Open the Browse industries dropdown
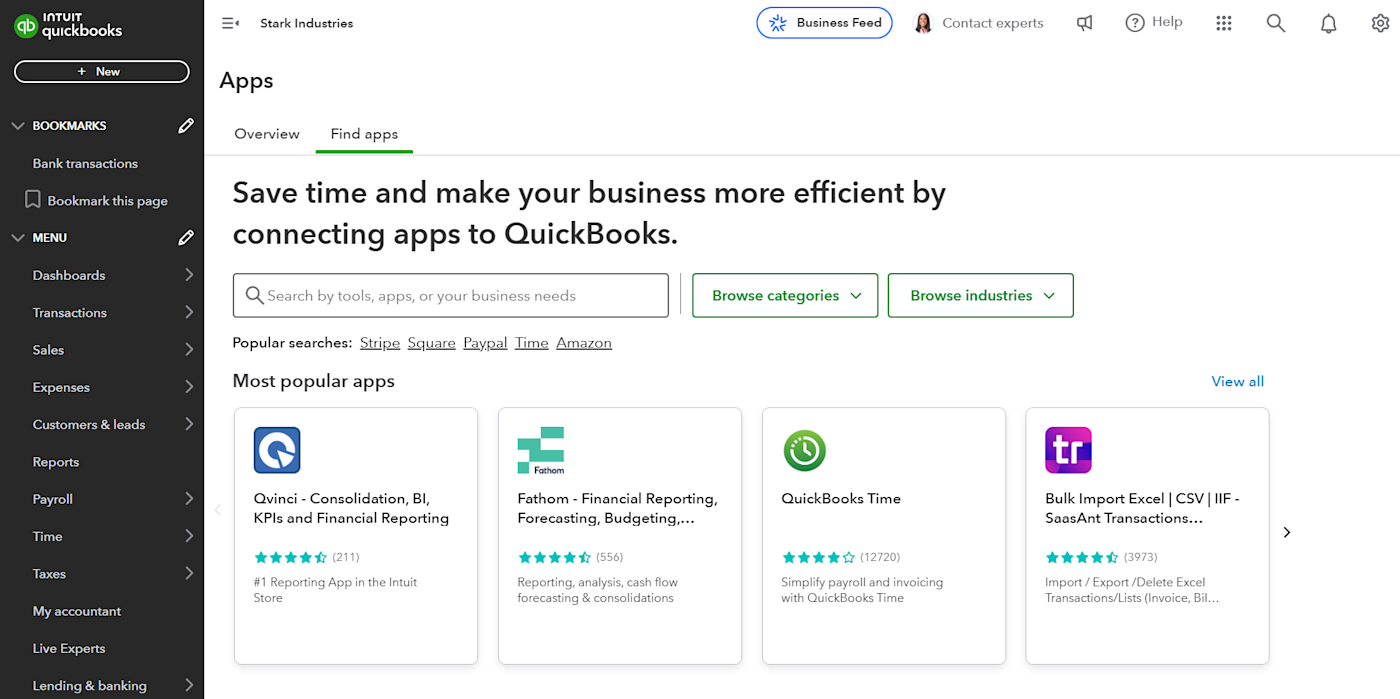 click(981, 296)
